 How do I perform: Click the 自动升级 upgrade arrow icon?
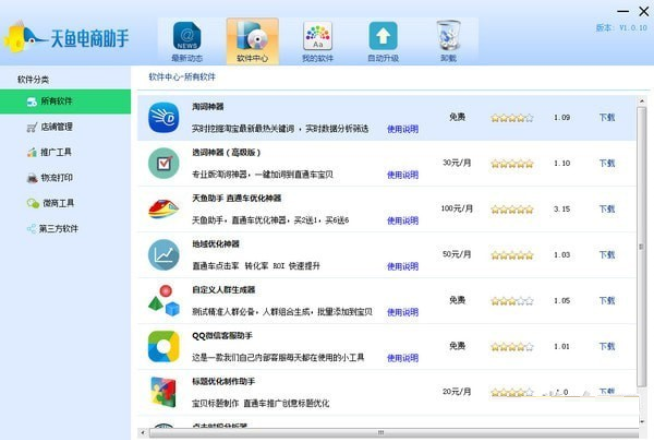tap(383, 41)
